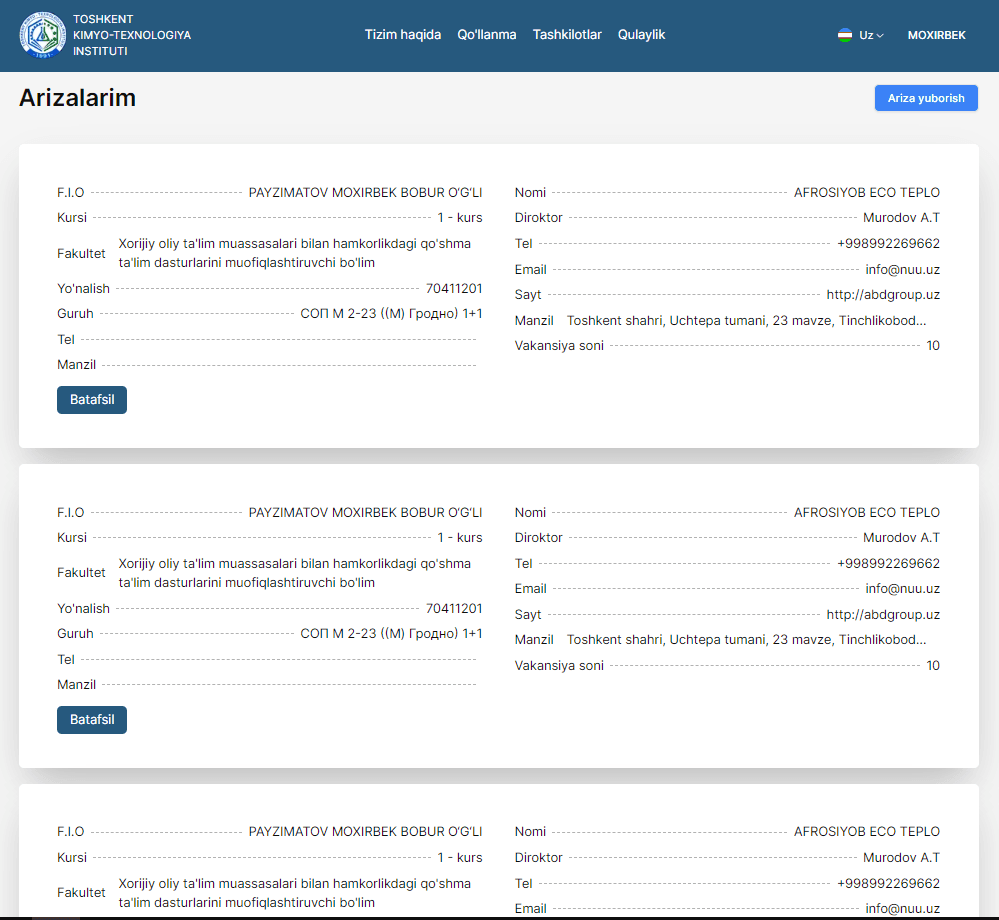Click the Uzbekistan flag icon
999x920 pixels.
pos(845,35)
